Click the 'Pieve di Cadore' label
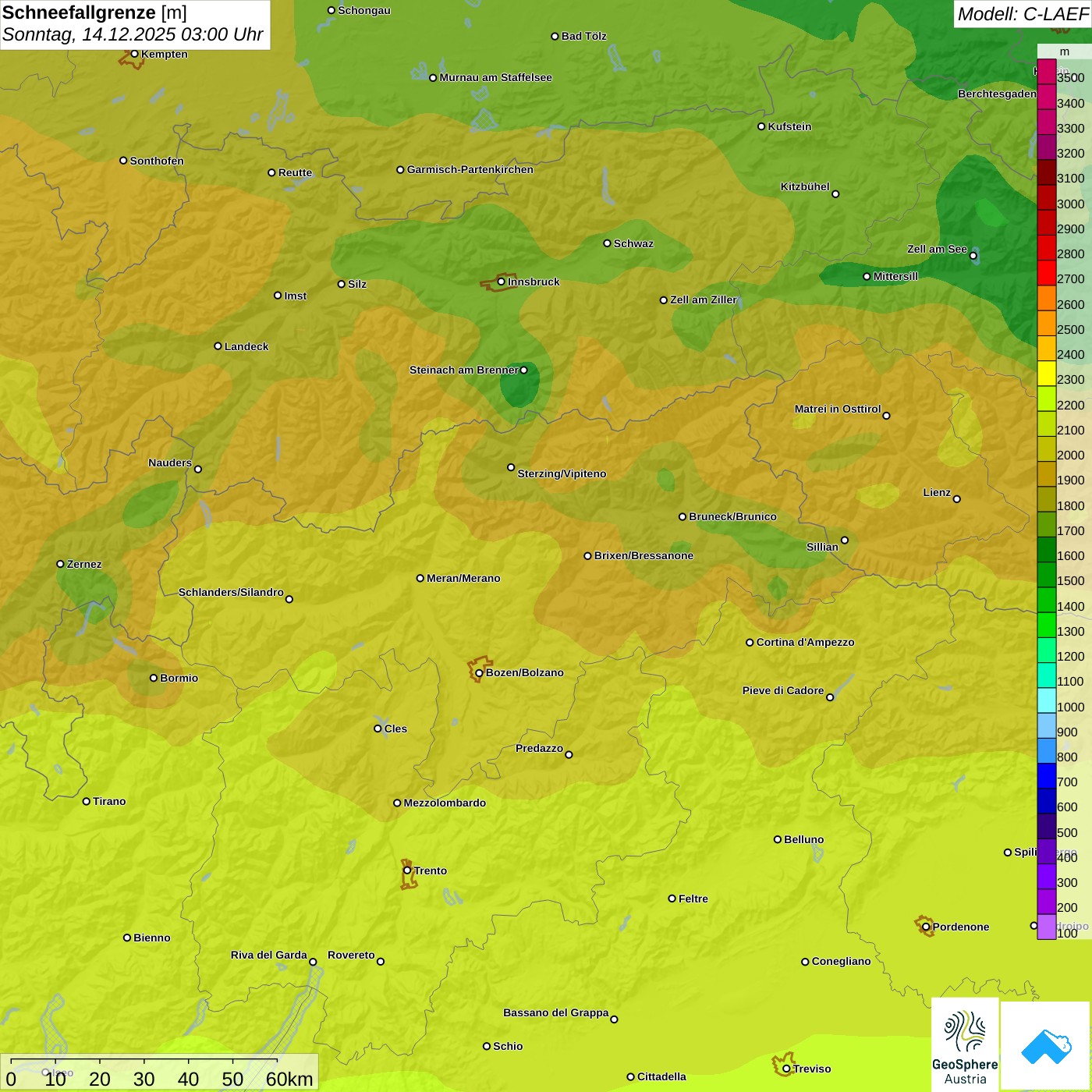Screen dimensions: 1092x1092 (x=783, y=690)
